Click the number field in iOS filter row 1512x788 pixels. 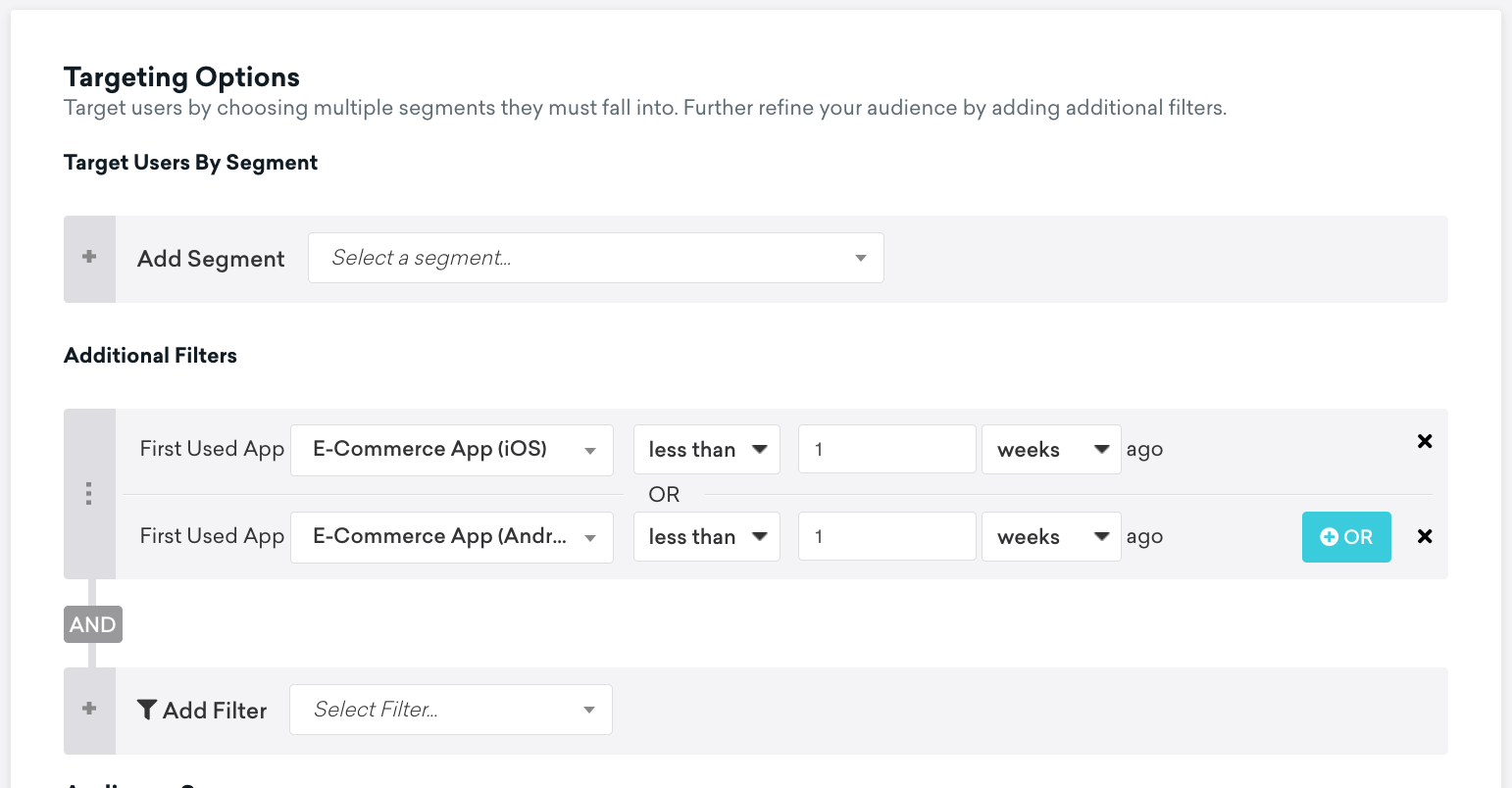[x=886, y=450]
